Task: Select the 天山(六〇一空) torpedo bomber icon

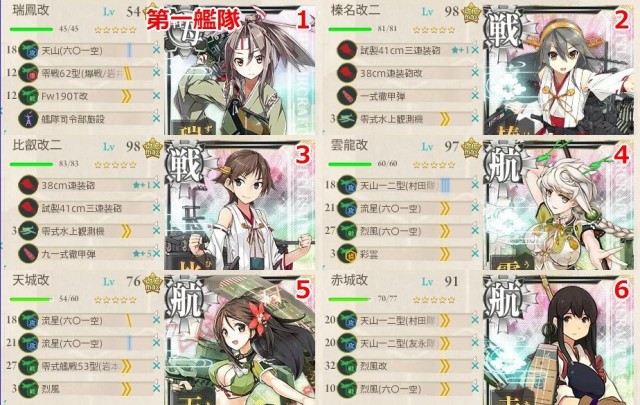Action: pos(29,50)
